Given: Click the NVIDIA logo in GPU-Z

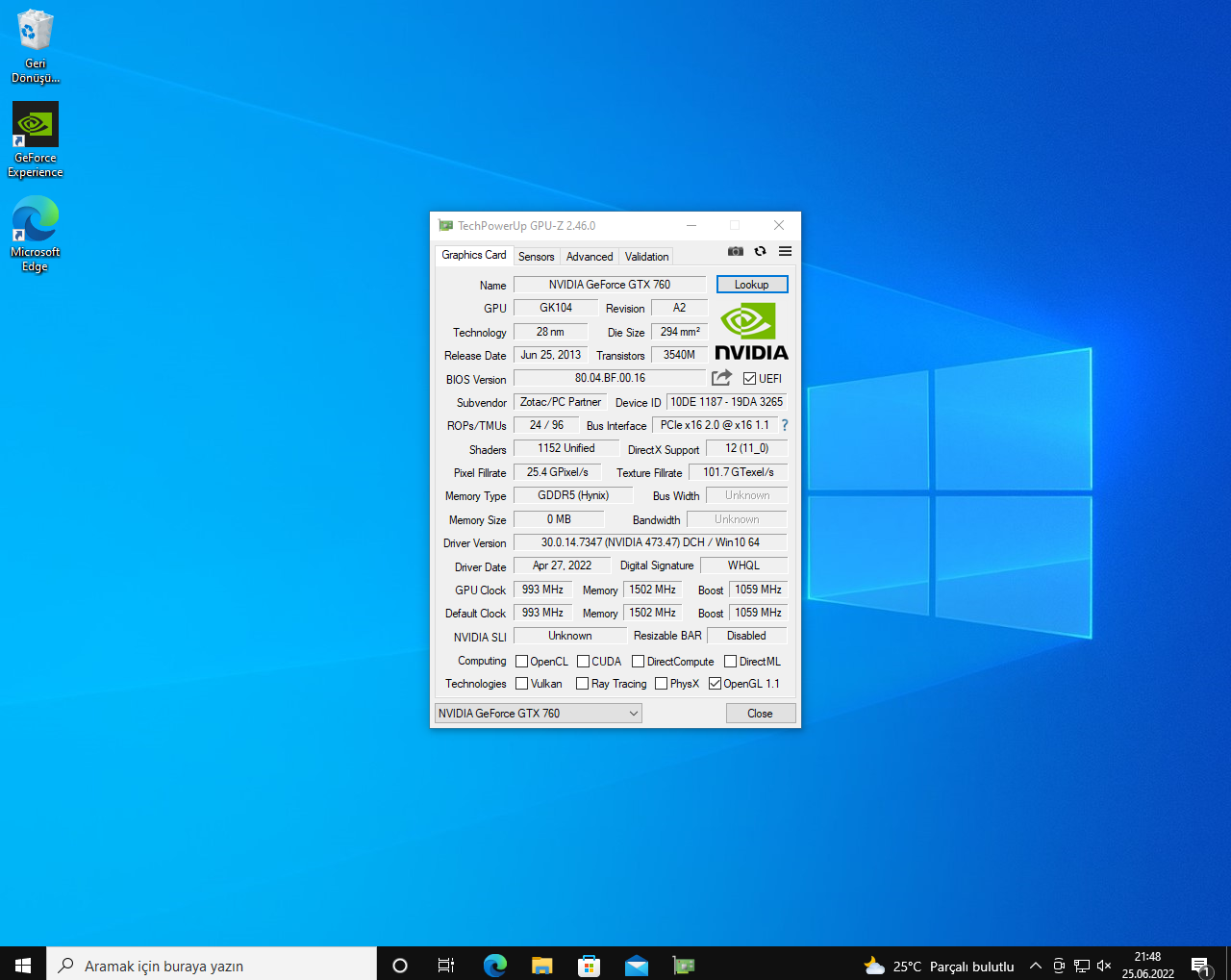Looking at the screenshot, I should tap(751, 332).
